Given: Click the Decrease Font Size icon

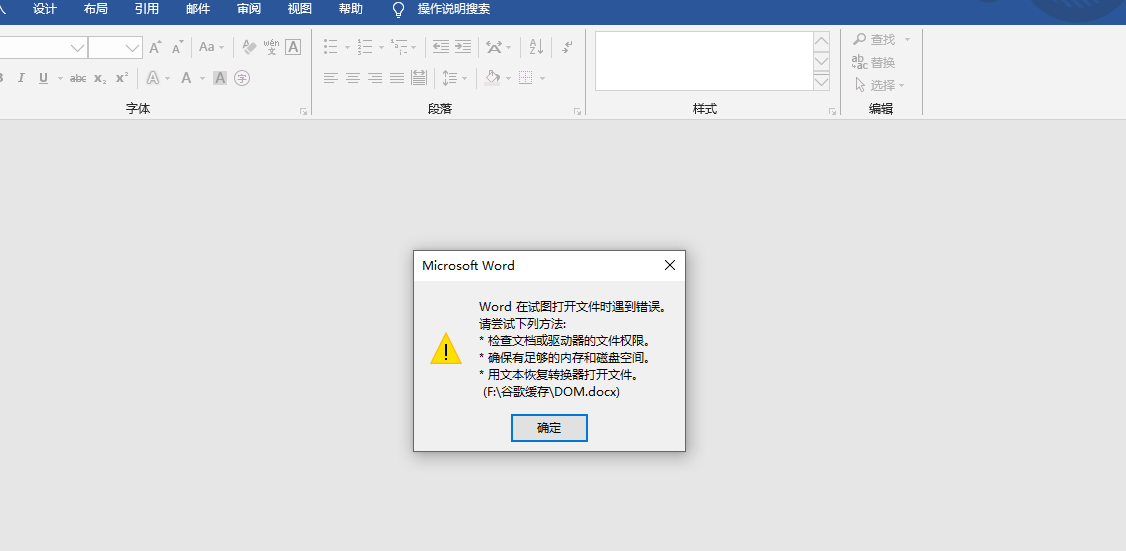Looking at the screenshot, I should tap(177, 47).
